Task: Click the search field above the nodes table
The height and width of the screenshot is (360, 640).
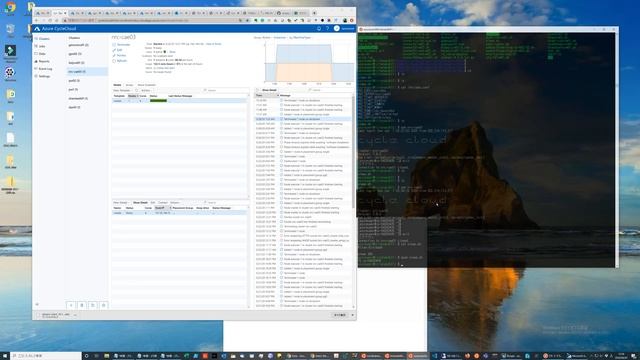Action: [x=226, y=90]
